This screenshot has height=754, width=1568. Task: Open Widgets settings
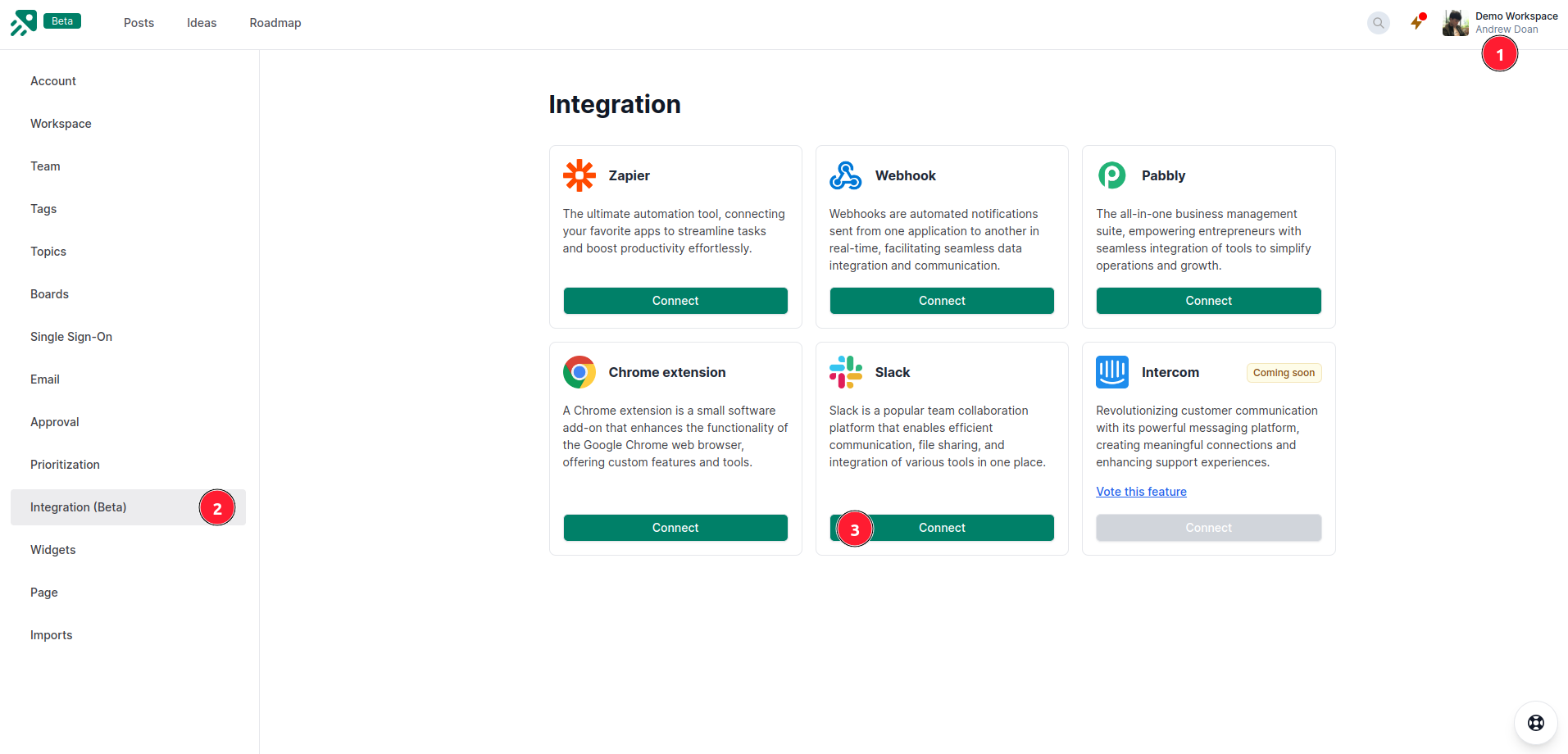click(x=128, y=550)
